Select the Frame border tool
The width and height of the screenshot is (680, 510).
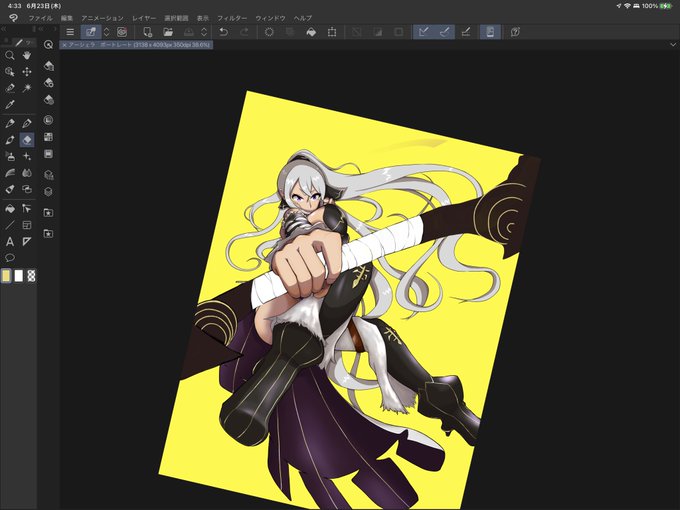point(27,225)
